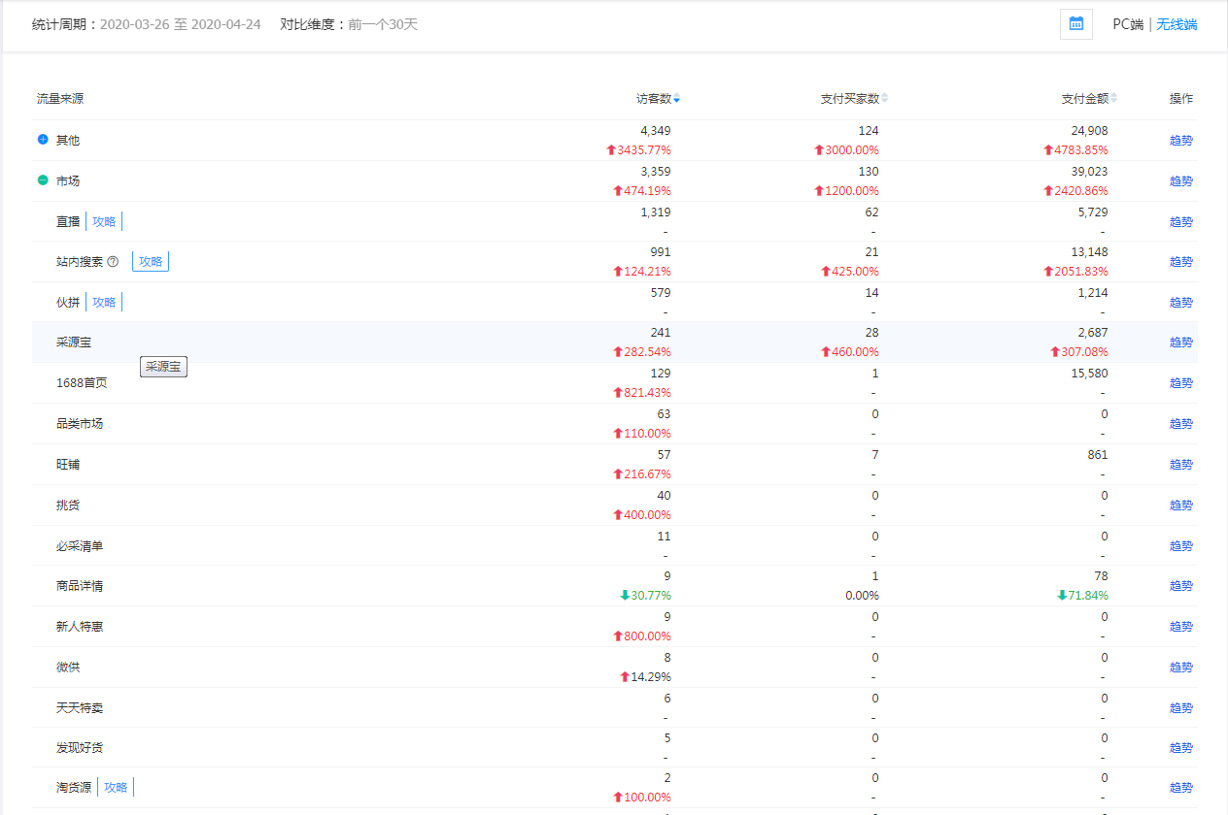Click the 流量来源 column header

60,99
